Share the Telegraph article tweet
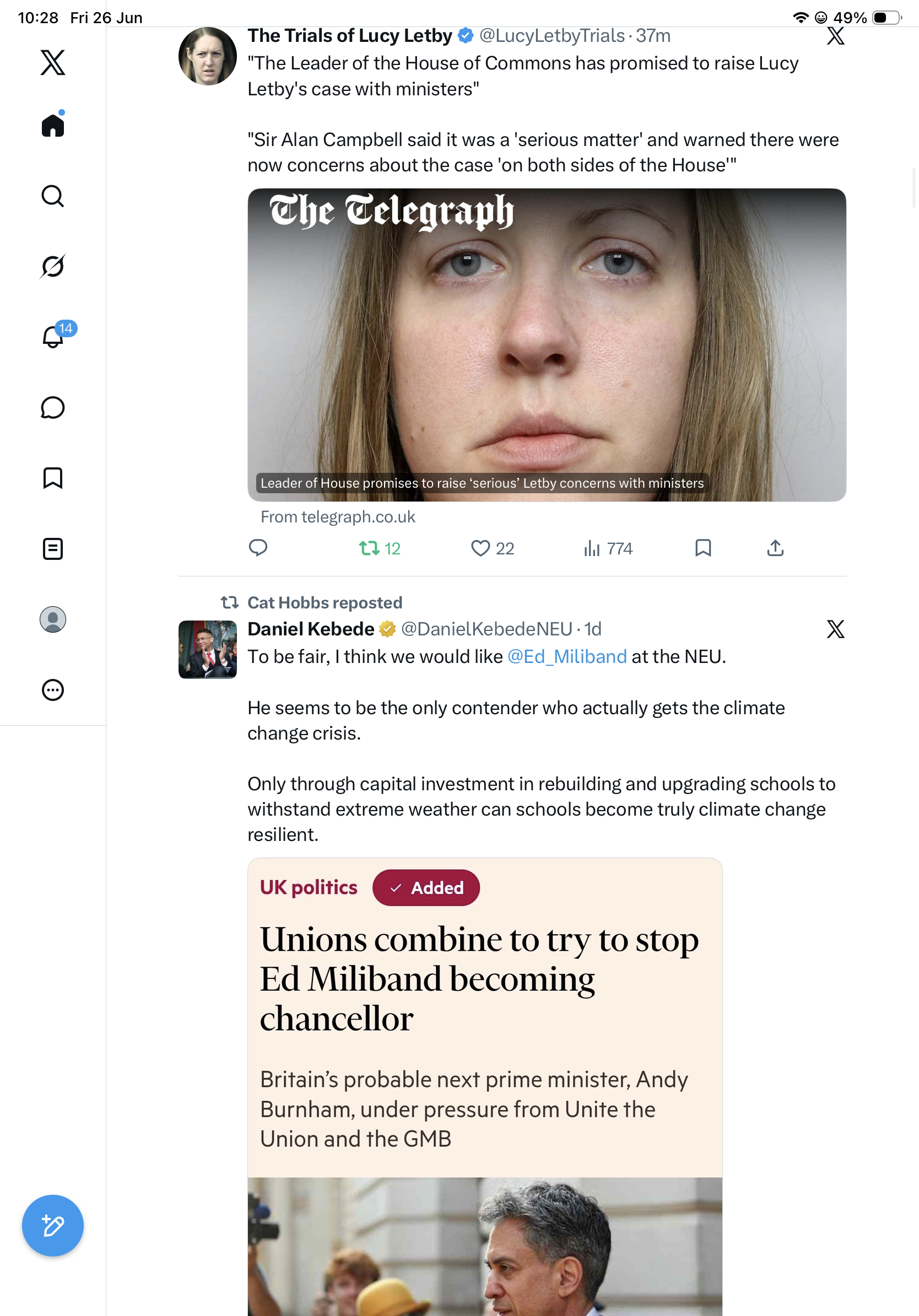Image resolution: width=919 pixels, height=1316 pixels. [775, 548]
